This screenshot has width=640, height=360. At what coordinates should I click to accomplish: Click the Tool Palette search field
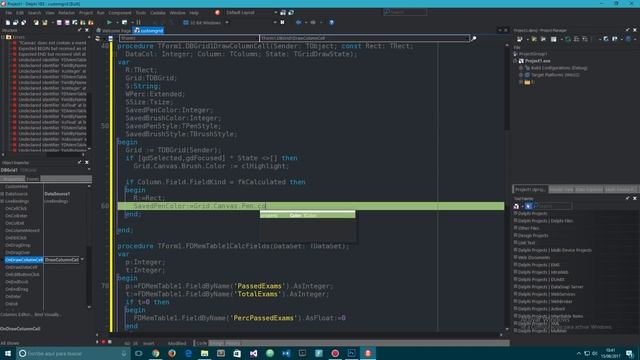[x=553, y=206]
